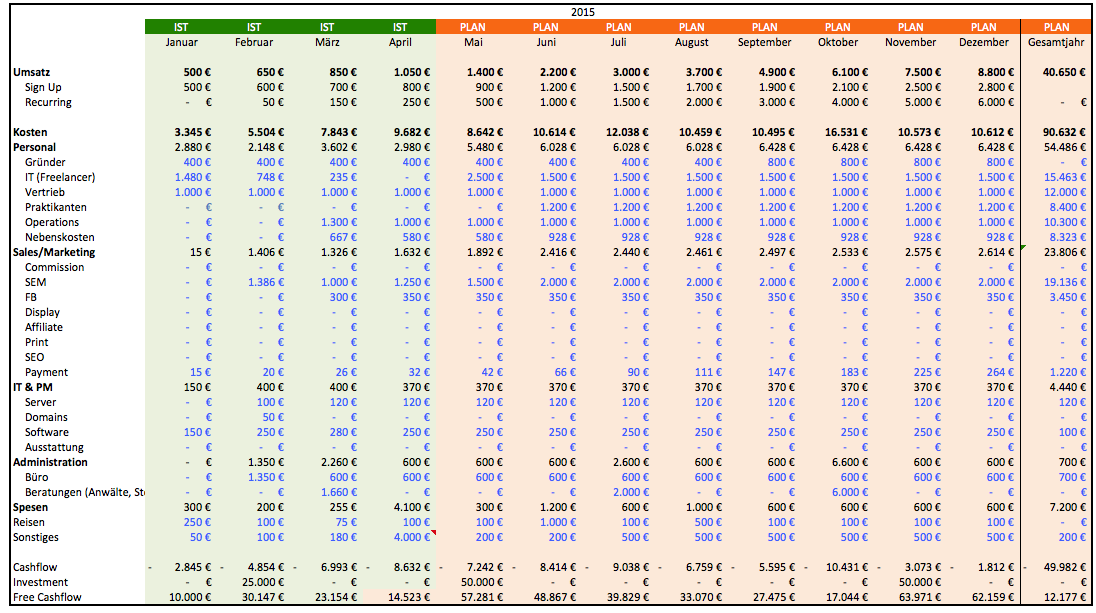Click April Spesen value 4.100 €
This screenshot has width=1096, height=613.
(412, 507)
